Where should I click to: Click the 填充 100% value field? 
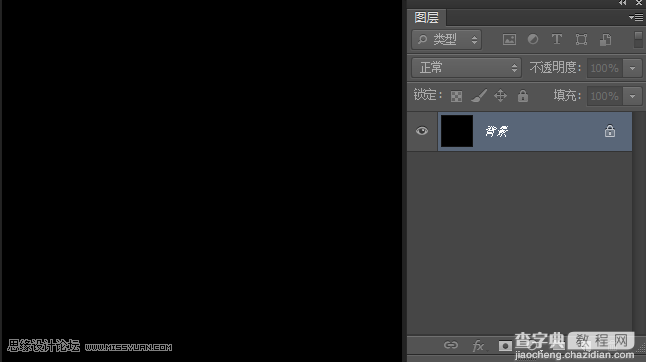tap(604, 96)
